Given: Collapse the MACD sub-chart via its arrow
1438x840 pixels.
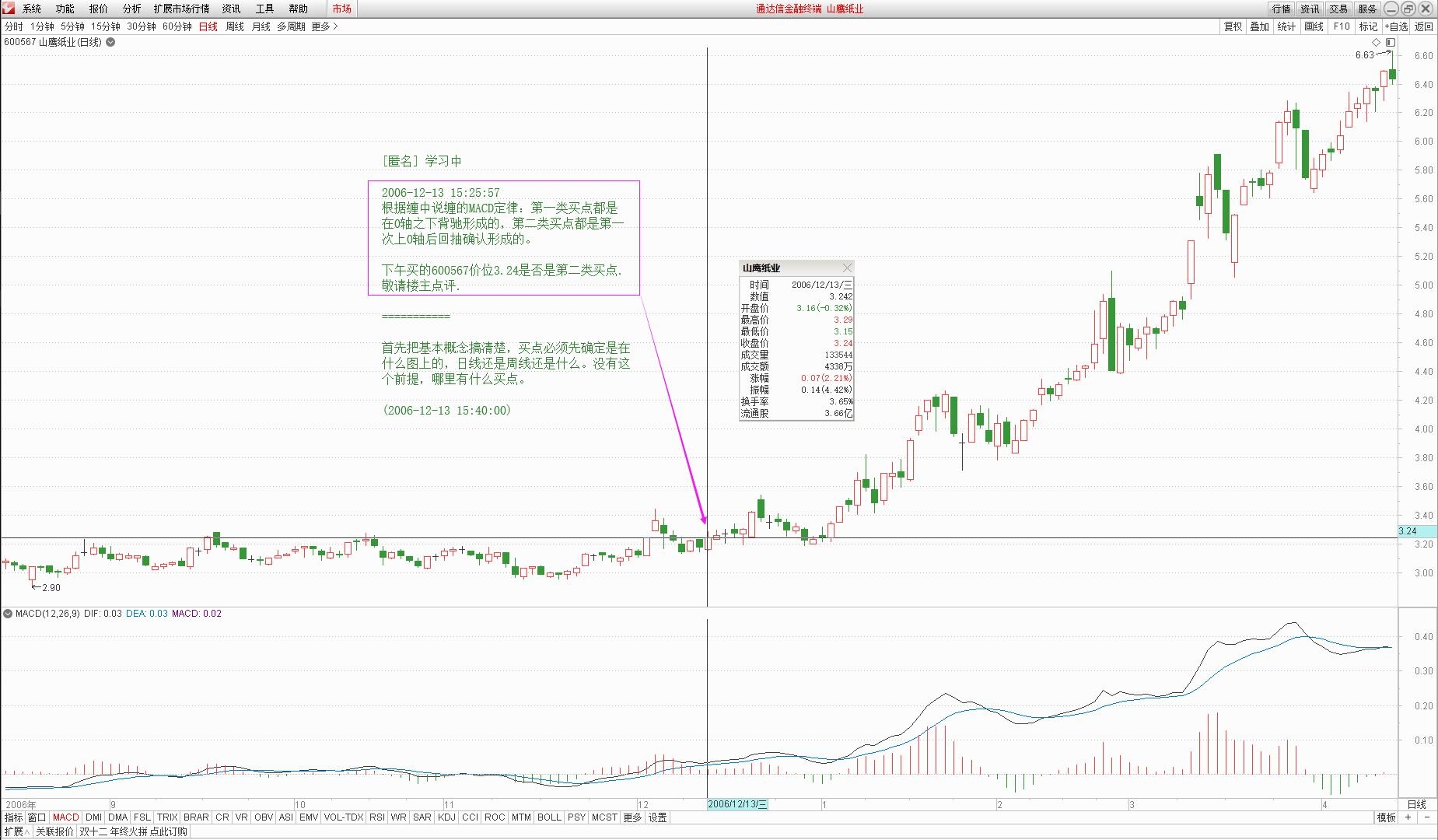Looking at the screenshot, I should tap(9, 613).
